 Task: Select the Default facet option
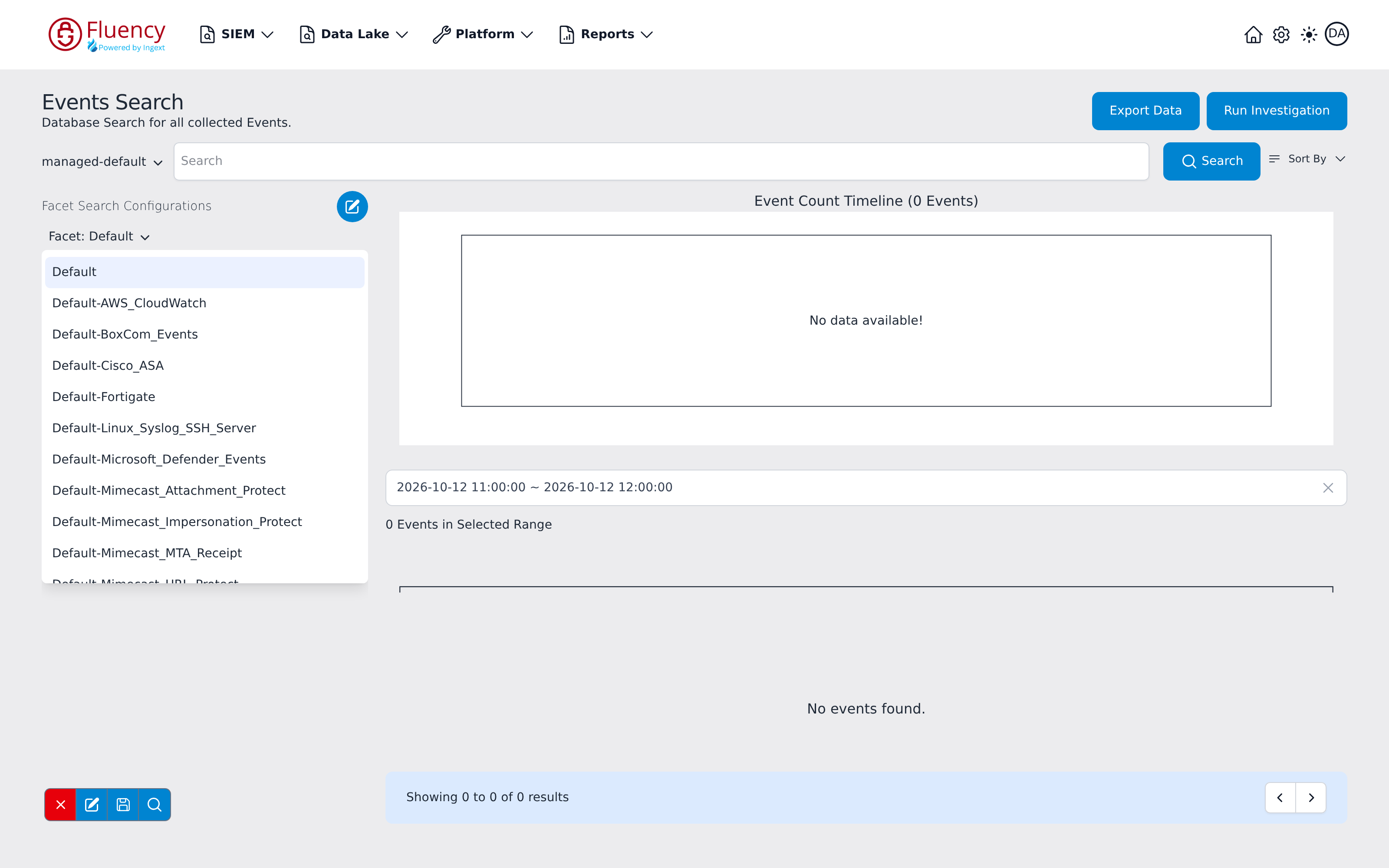point(204,272)
